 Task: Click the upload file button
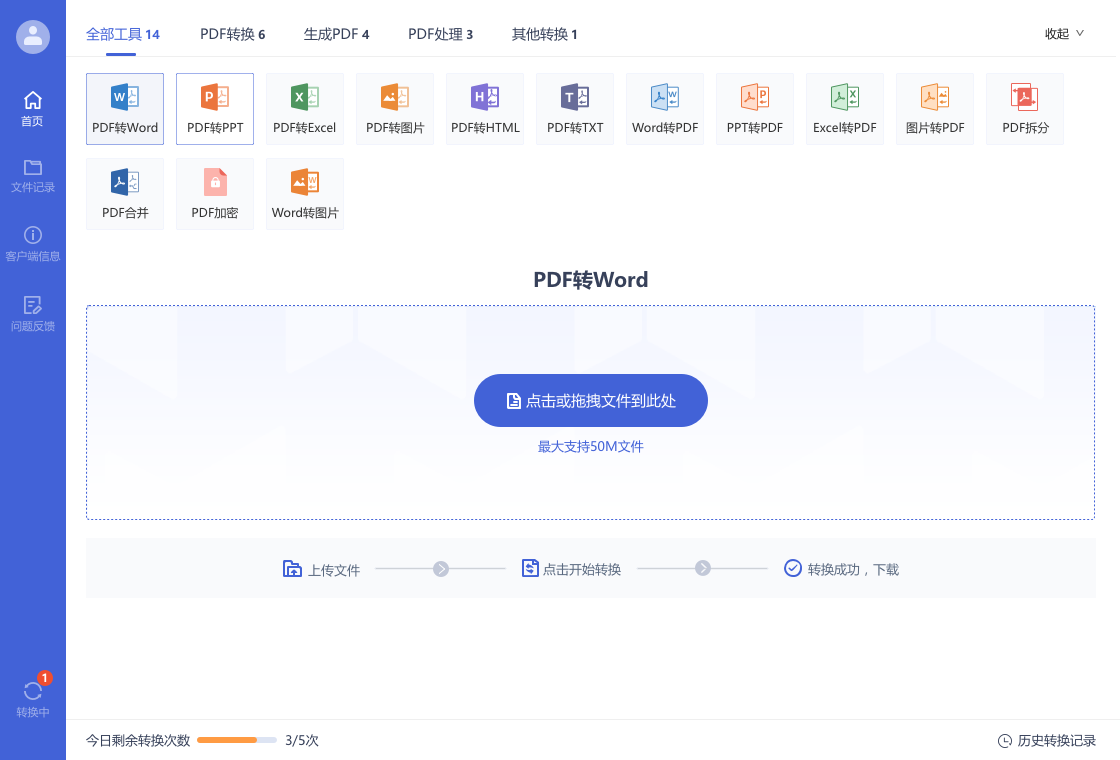click(x=590, y=400)
